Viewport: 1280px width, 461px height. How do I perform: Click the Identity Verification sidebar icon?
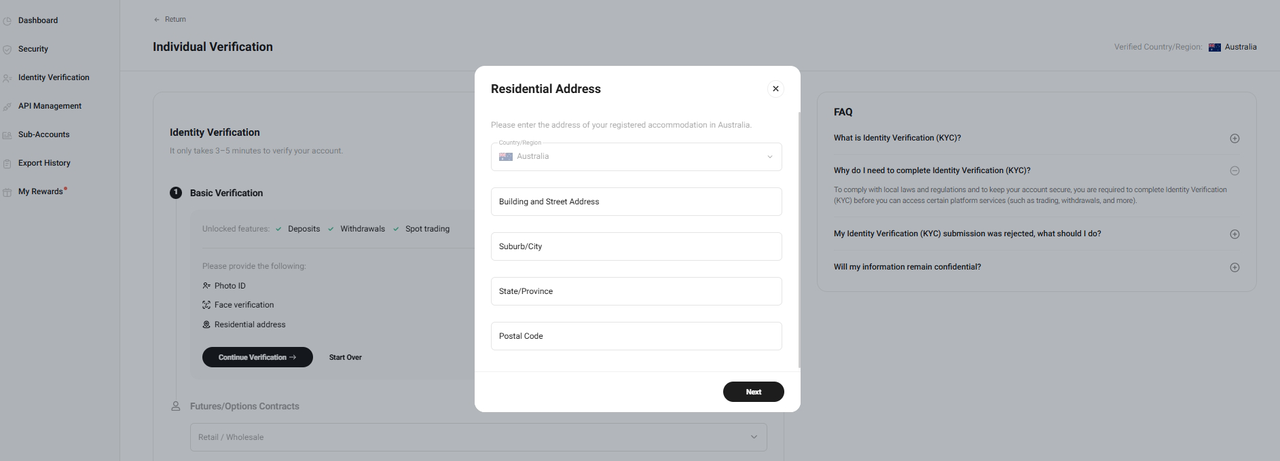click(x=7, y=78)
